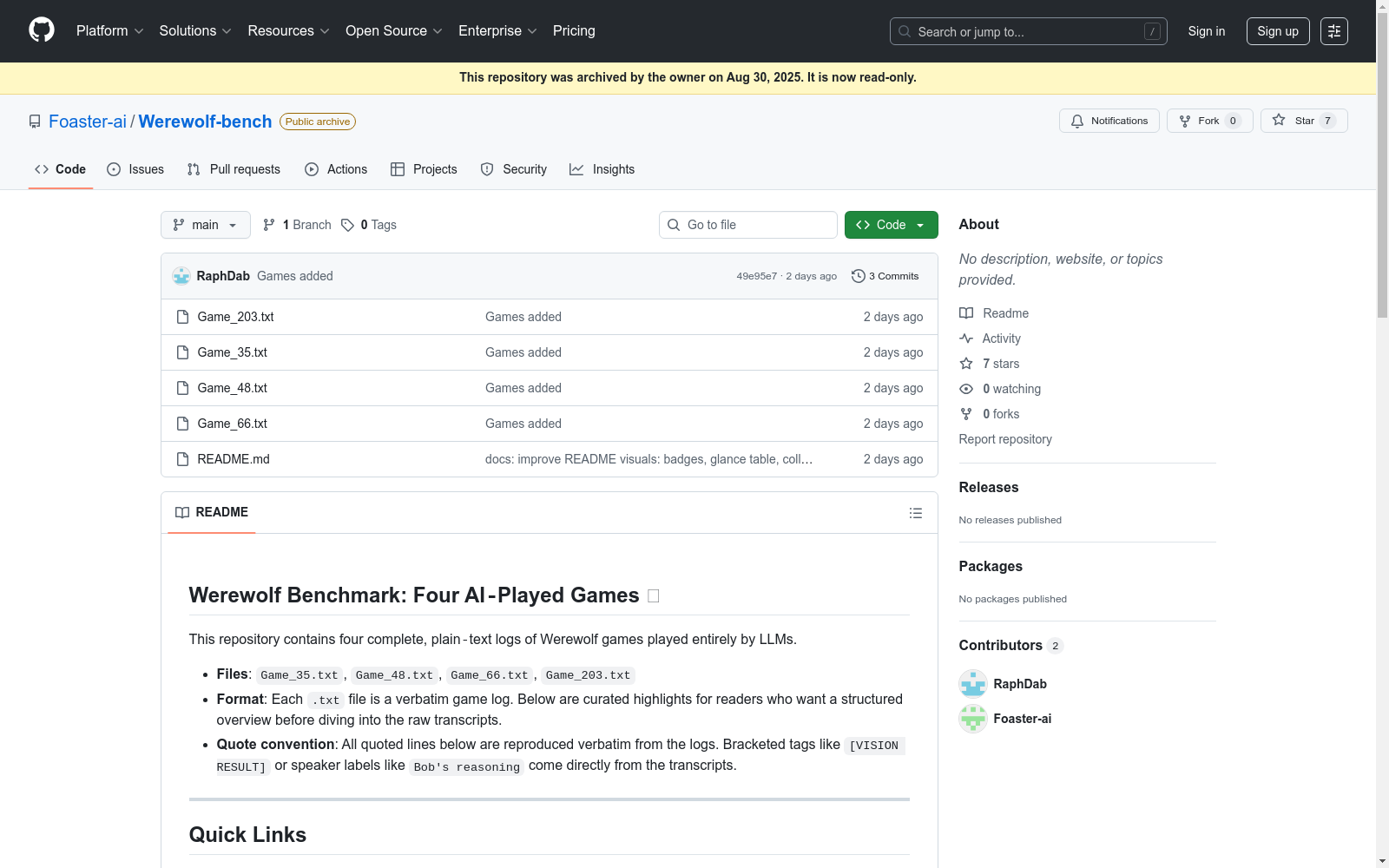Switch to the Issues tab
1389x868 pixels.
point(135,169)
